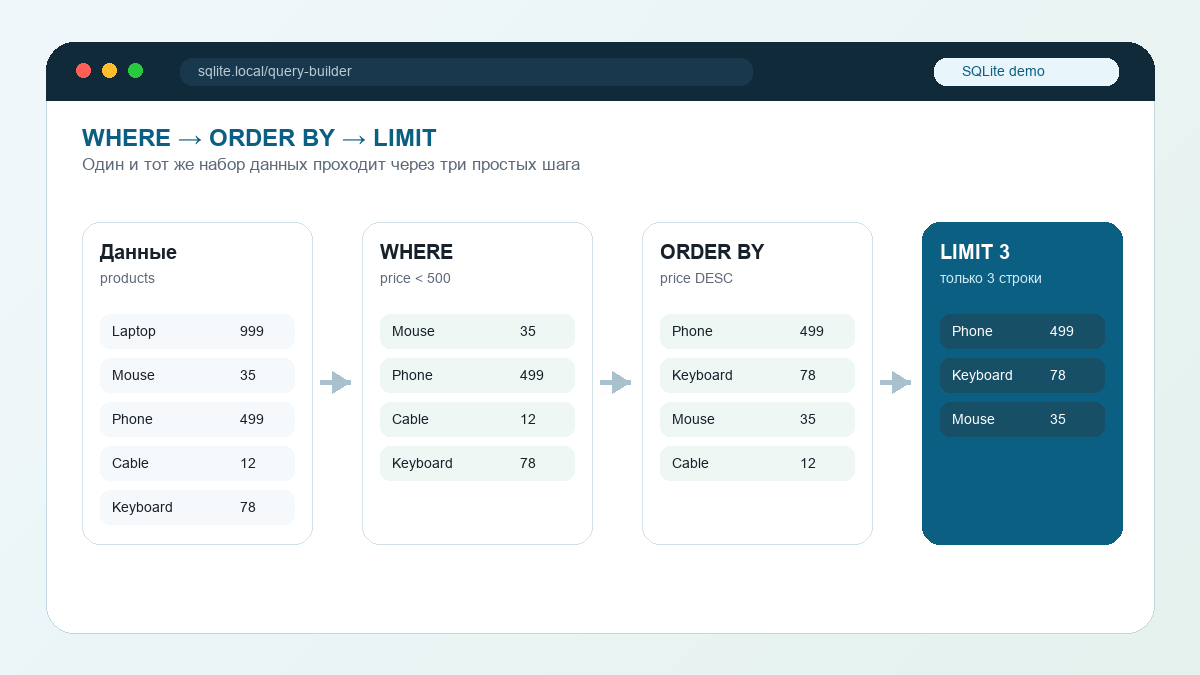1200x675 pixels.
Task: Select the Keyboard row in ORDER BY card
Action: click(x=757, y=375)
